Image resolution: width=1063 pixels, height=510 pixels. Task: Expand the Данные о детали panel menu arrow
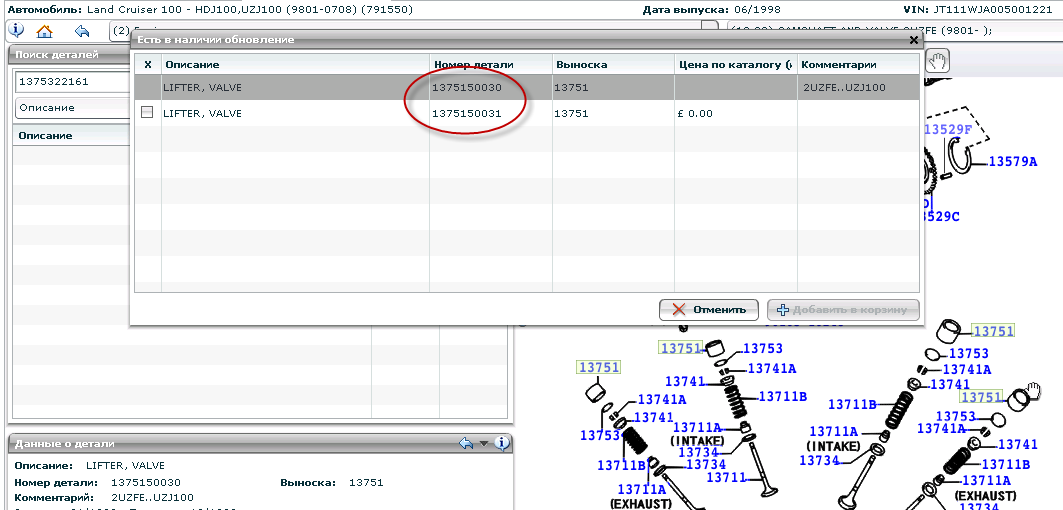(484, 443)
